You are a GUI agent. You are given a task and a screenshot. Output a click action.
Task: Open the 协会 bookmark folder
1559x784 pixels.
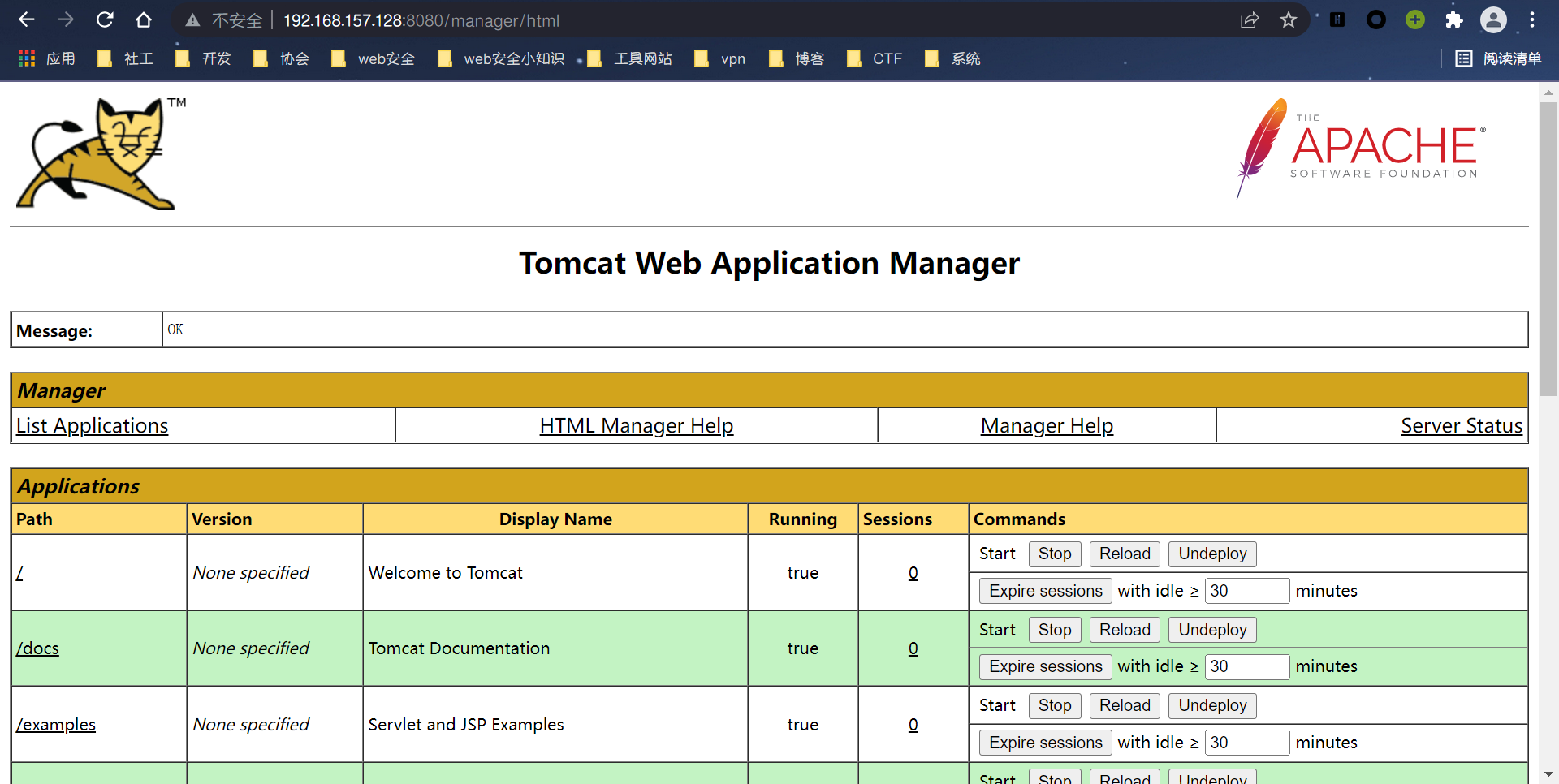(281, 58)
